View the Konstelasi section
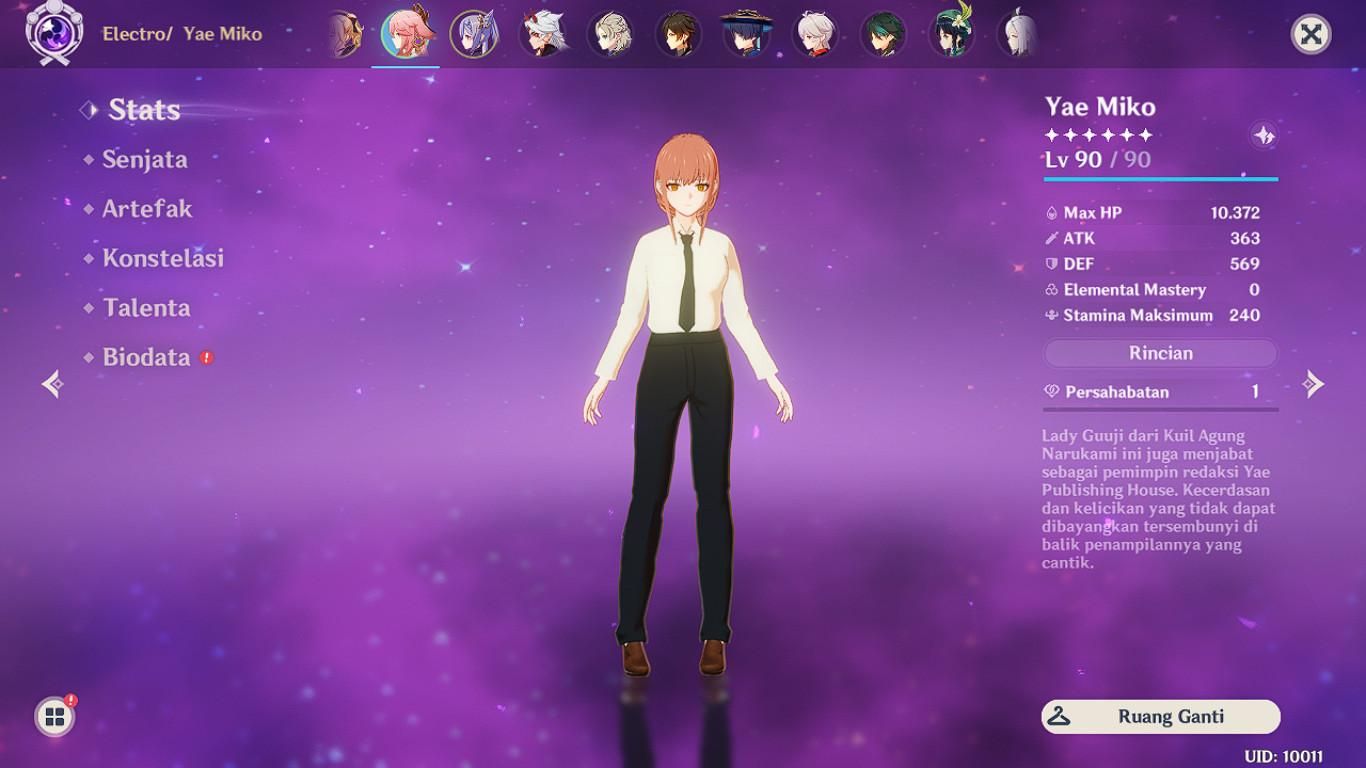 click(x=162, y=258)
